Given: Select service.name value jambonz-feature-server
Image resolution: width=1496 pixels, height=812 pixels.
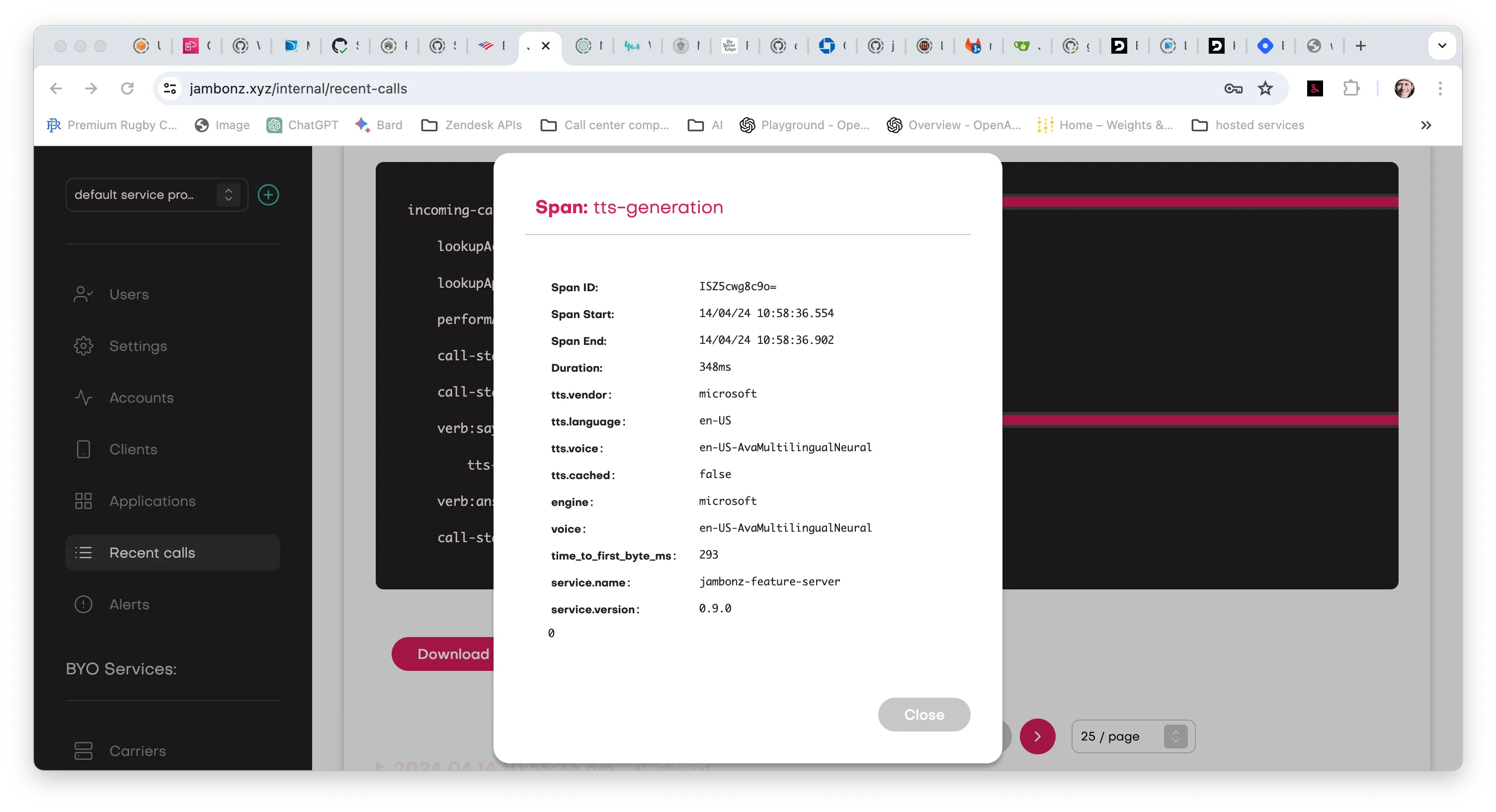Looking at the screenshot, I should pos(769,581).
